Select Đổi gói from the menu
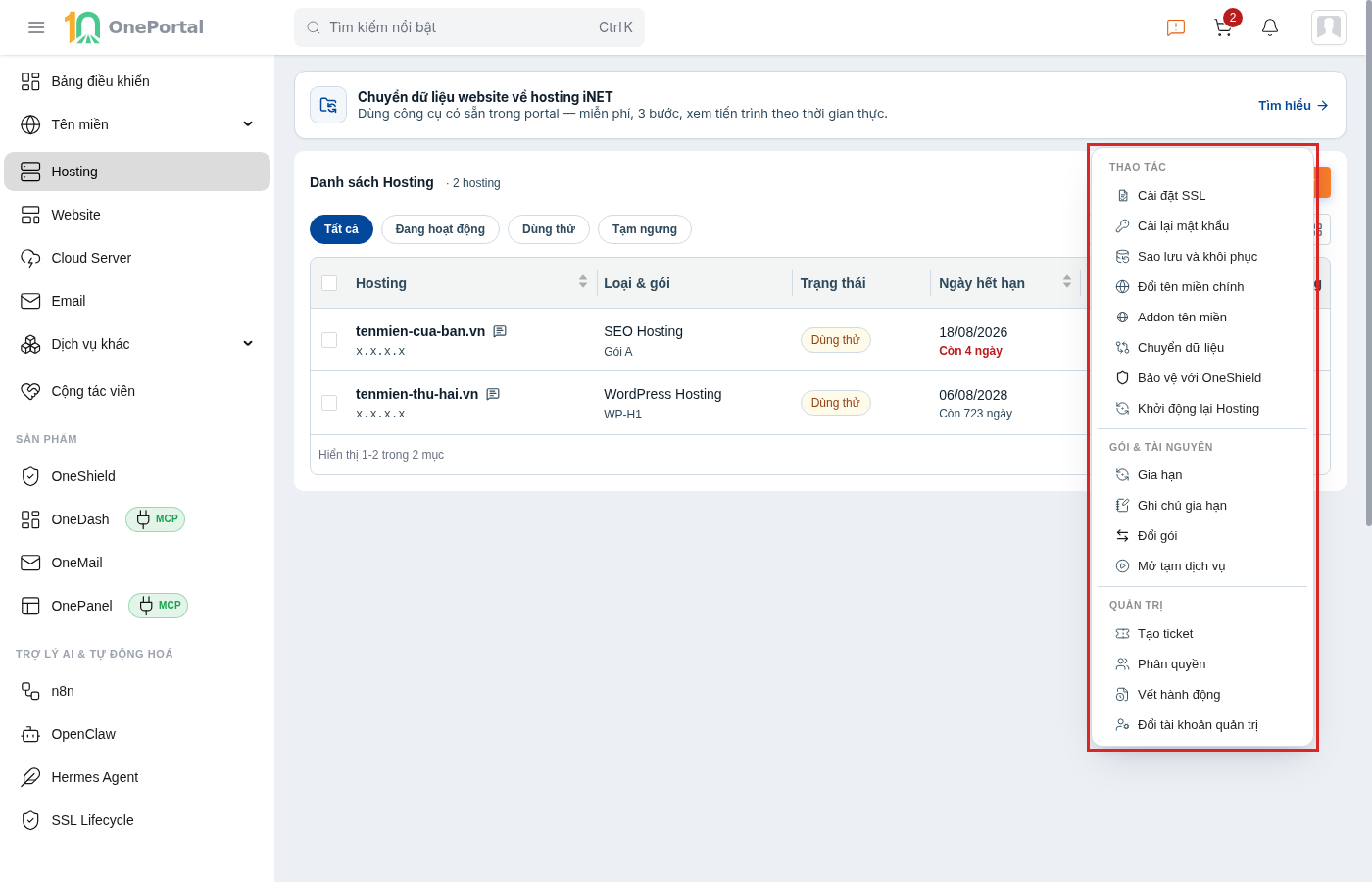Viewport: 1372px width, 882px height. tap(1202, 536)
